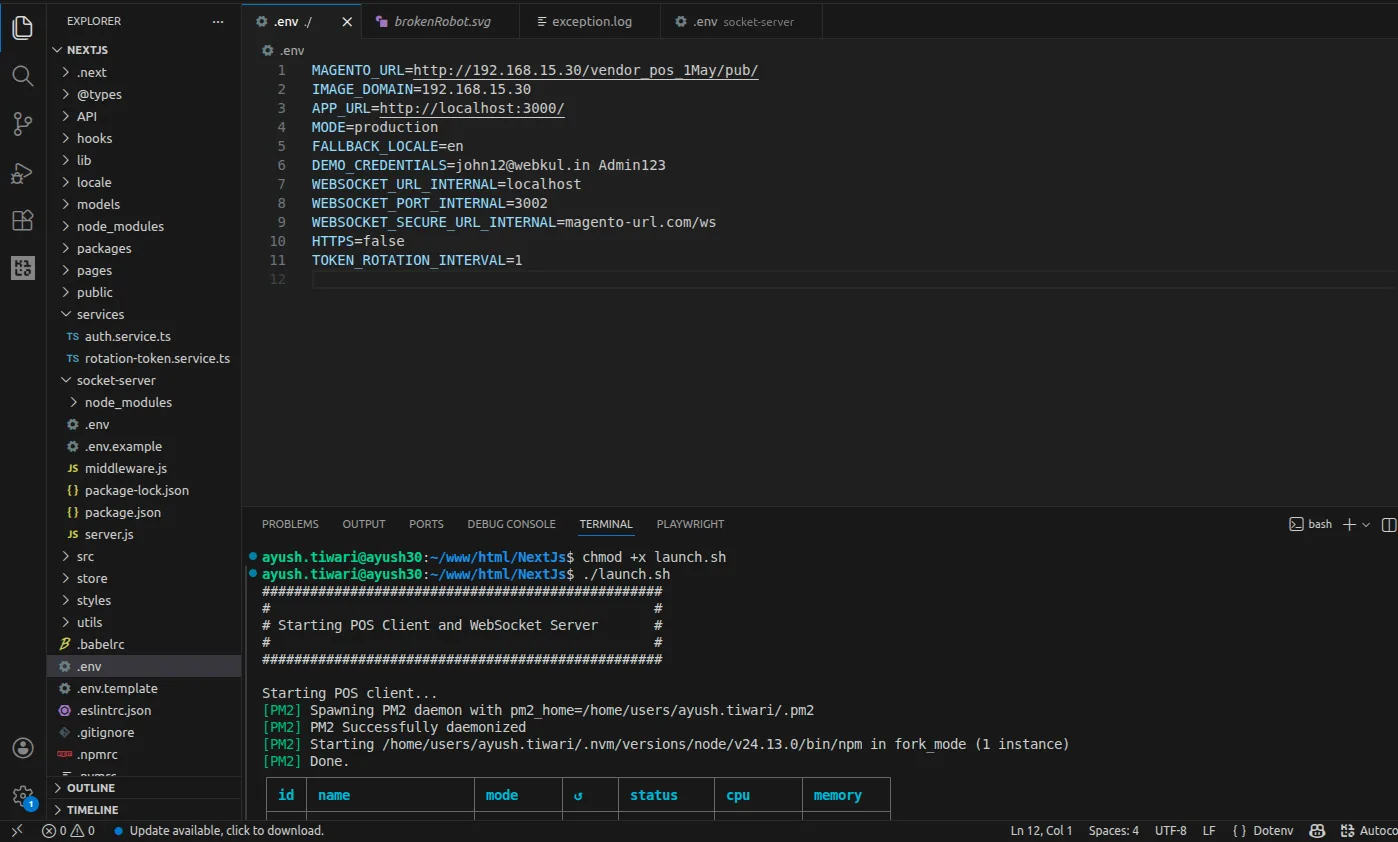Open server.js file
The height and width of the screenshot is (842, 1398).
[x=144, y=534]
